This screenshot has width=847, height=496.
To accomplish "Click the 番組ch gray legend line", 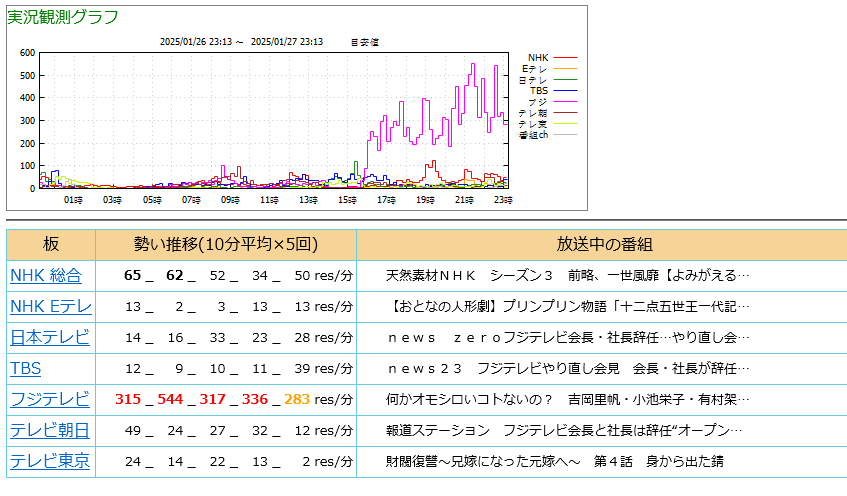I will point(566,135).
